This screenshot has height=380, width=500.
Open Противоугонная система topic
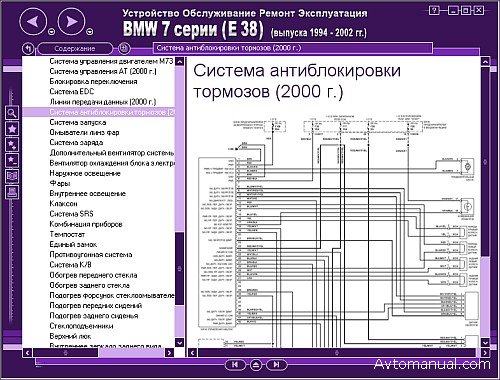click(x=91, y=255)
